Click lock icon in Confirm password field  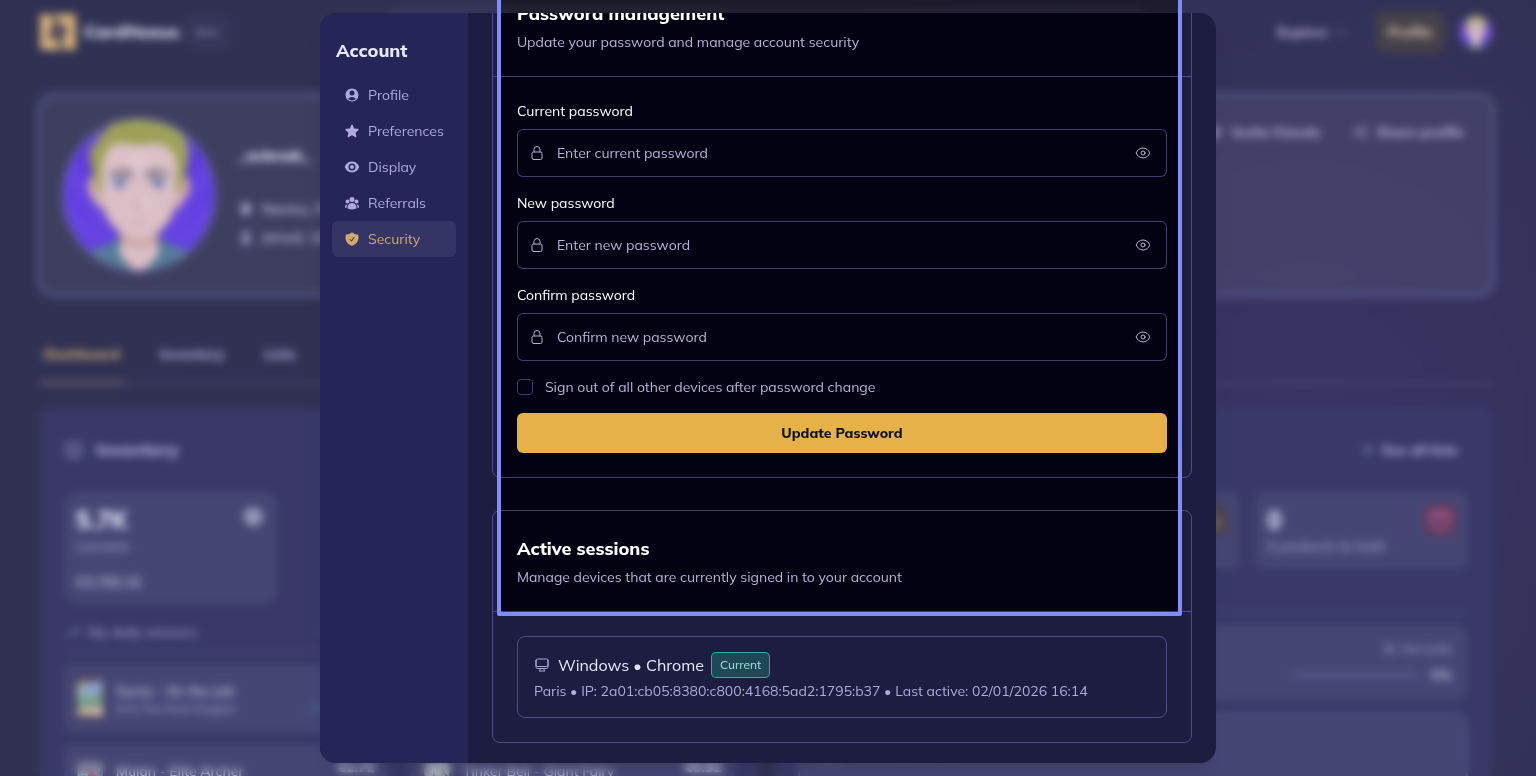point(537,337)
